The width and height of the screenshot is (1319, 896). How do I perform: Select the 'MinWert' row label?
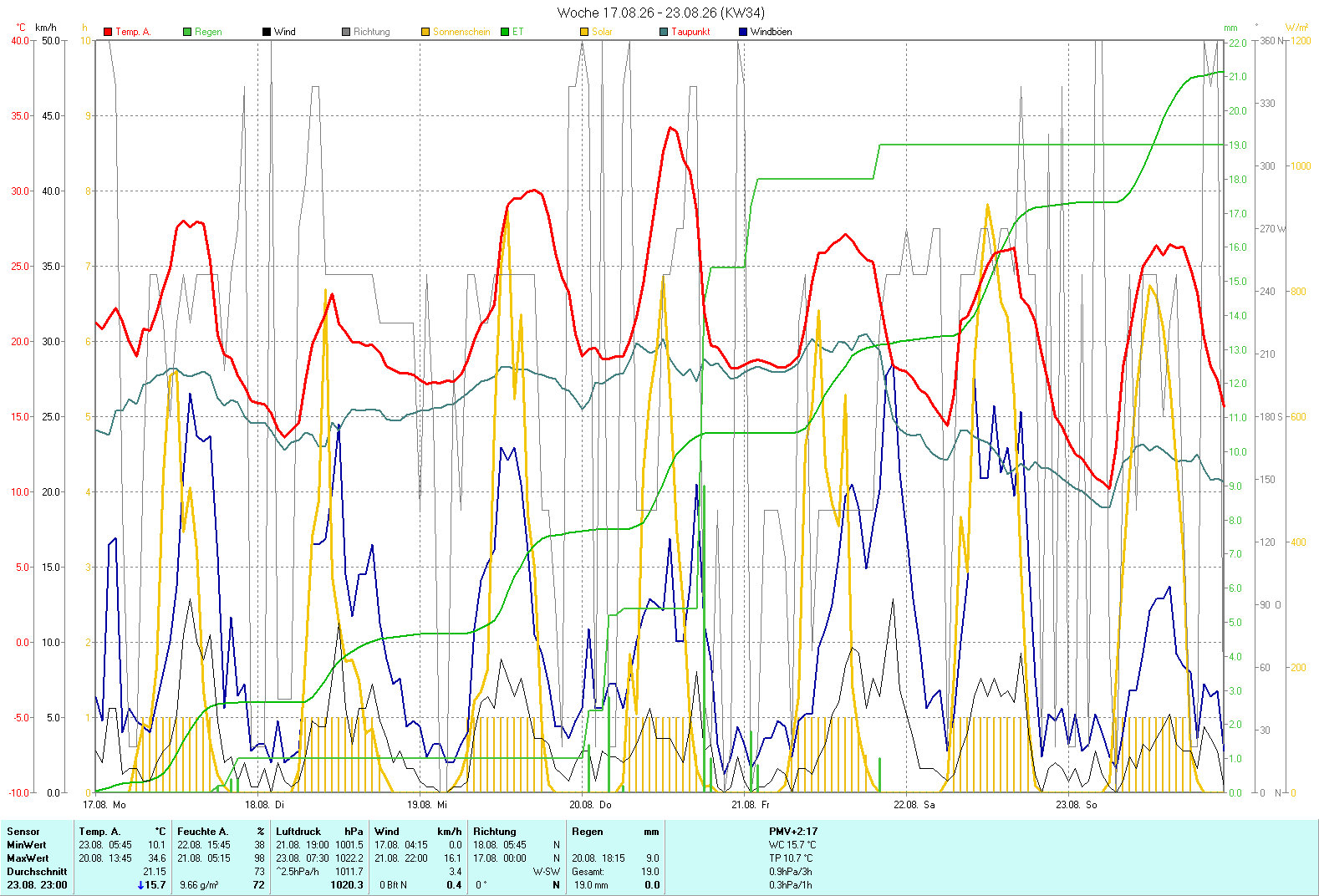click(x=27, y=845)
